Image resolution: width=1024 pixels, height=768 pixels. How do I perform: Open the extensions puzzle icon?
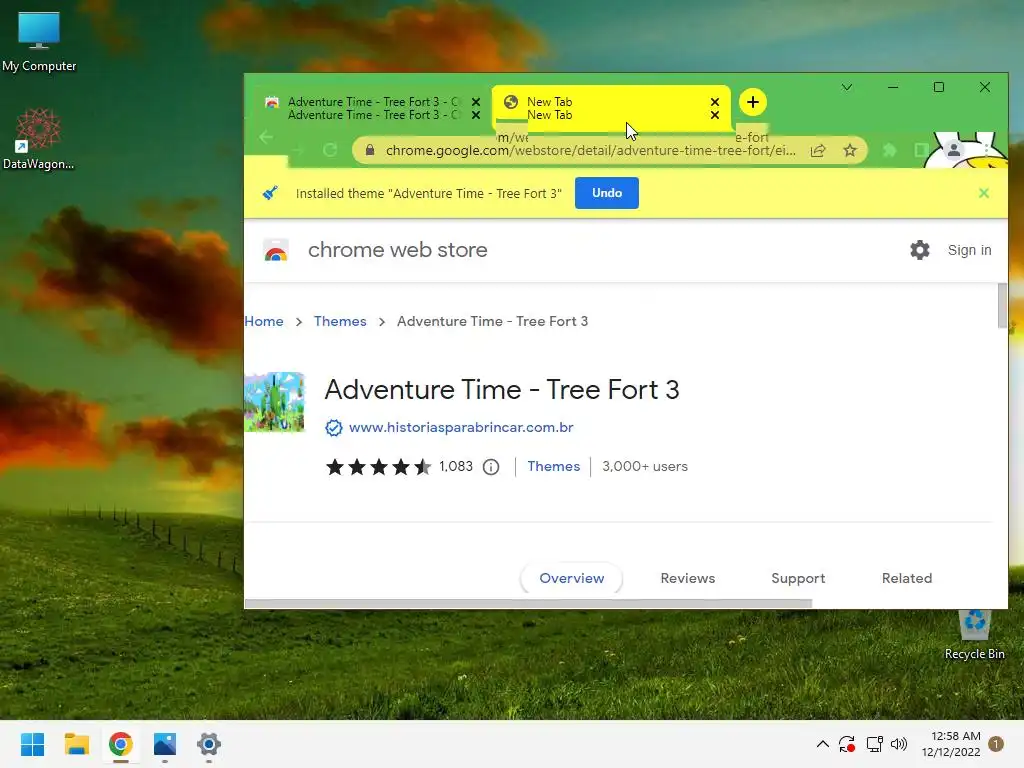[889, 151]
